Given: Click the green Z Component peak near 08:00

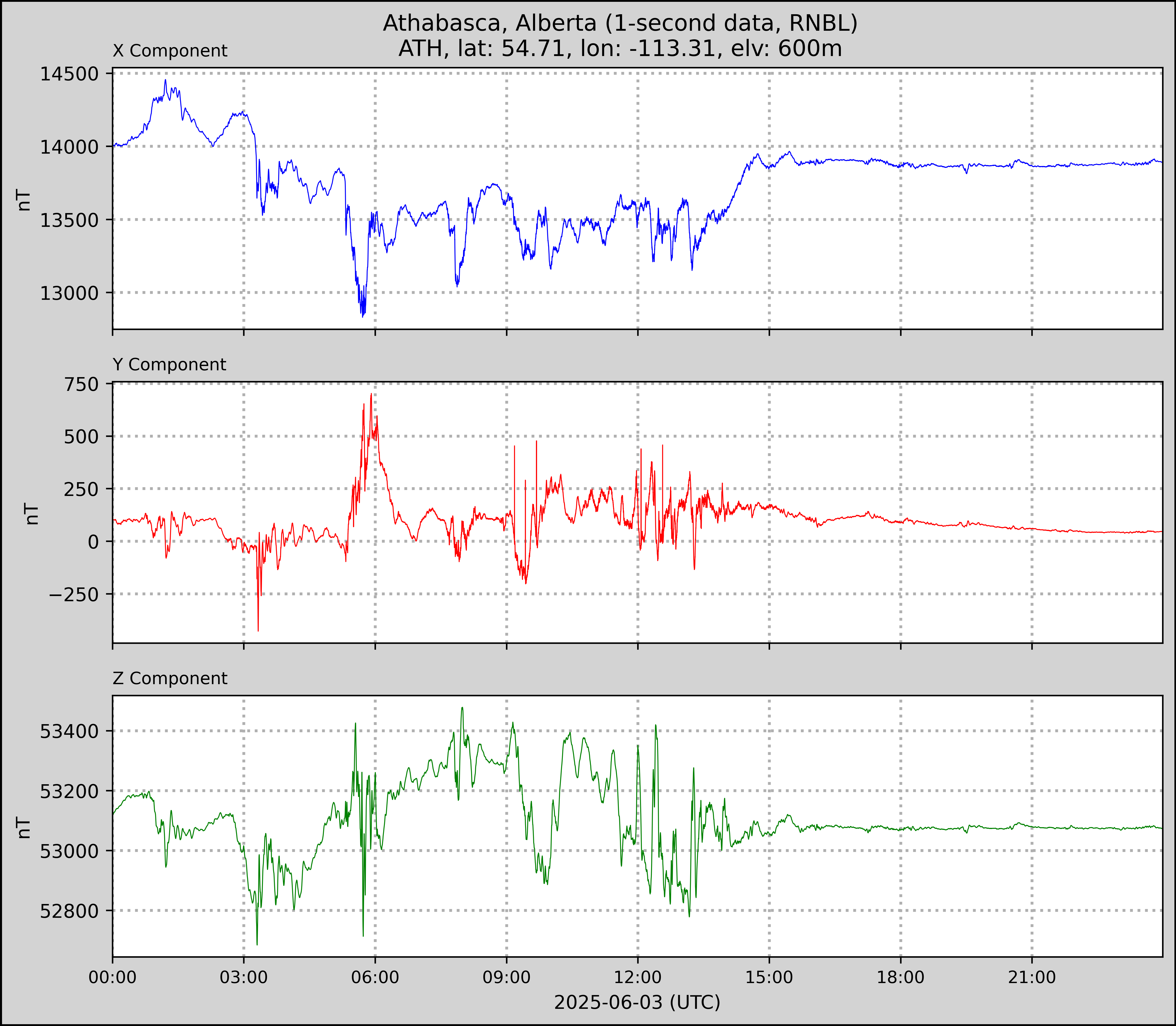Looking at the screenshot, I should tap(462, 708).
